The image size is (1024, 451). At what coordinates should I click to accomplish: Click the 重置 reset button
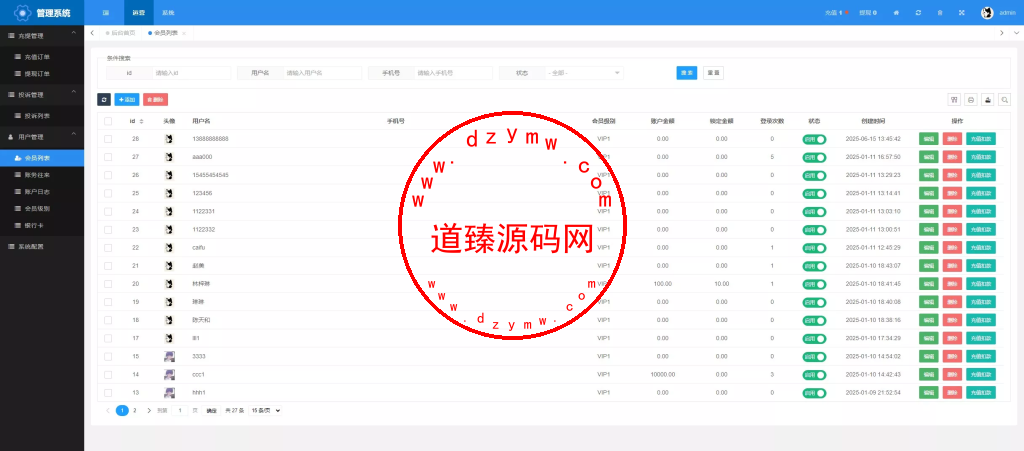click(x=713, y=73)
